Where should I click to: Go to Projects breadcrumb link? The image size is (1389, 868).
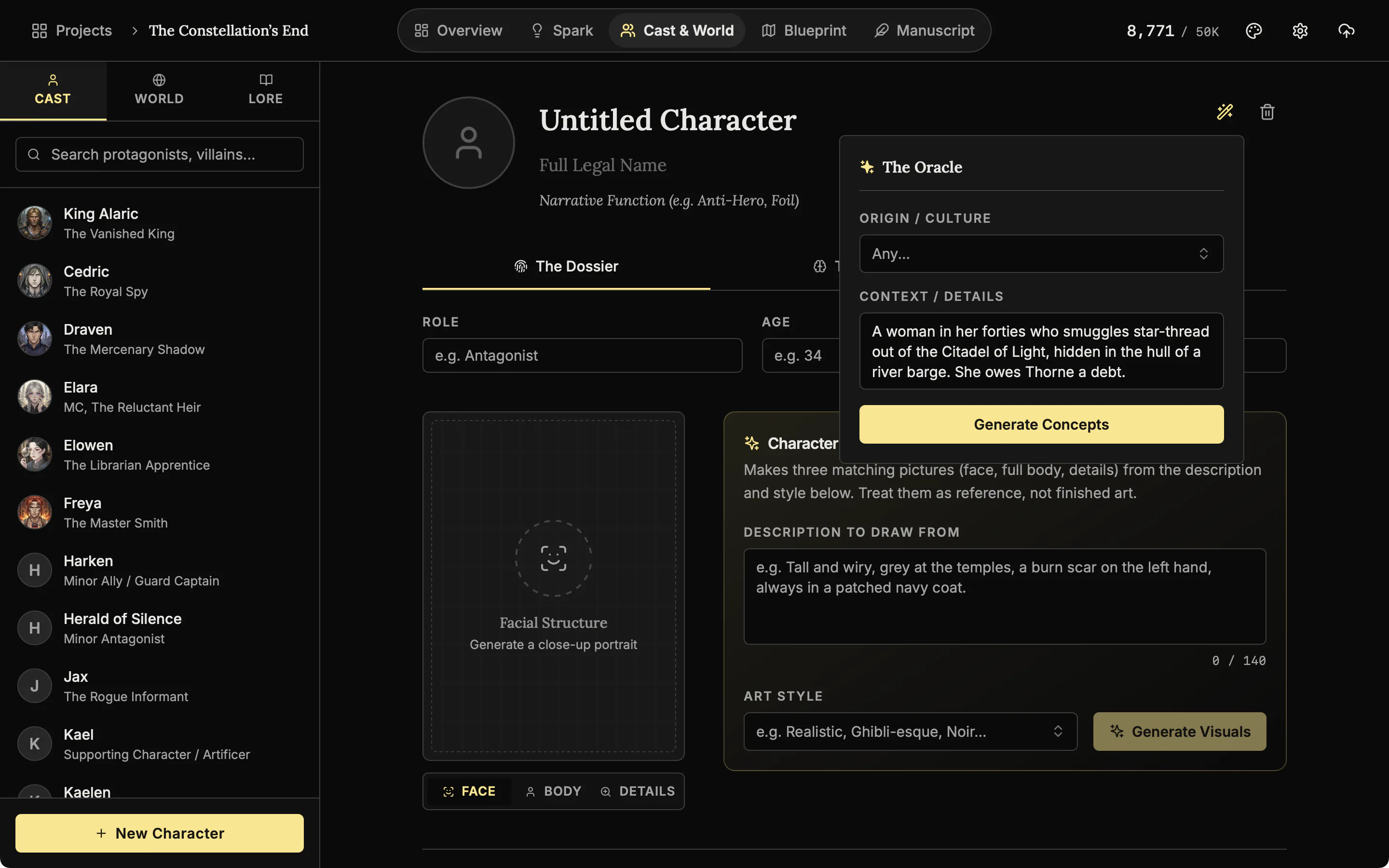[x=72, y=30]
